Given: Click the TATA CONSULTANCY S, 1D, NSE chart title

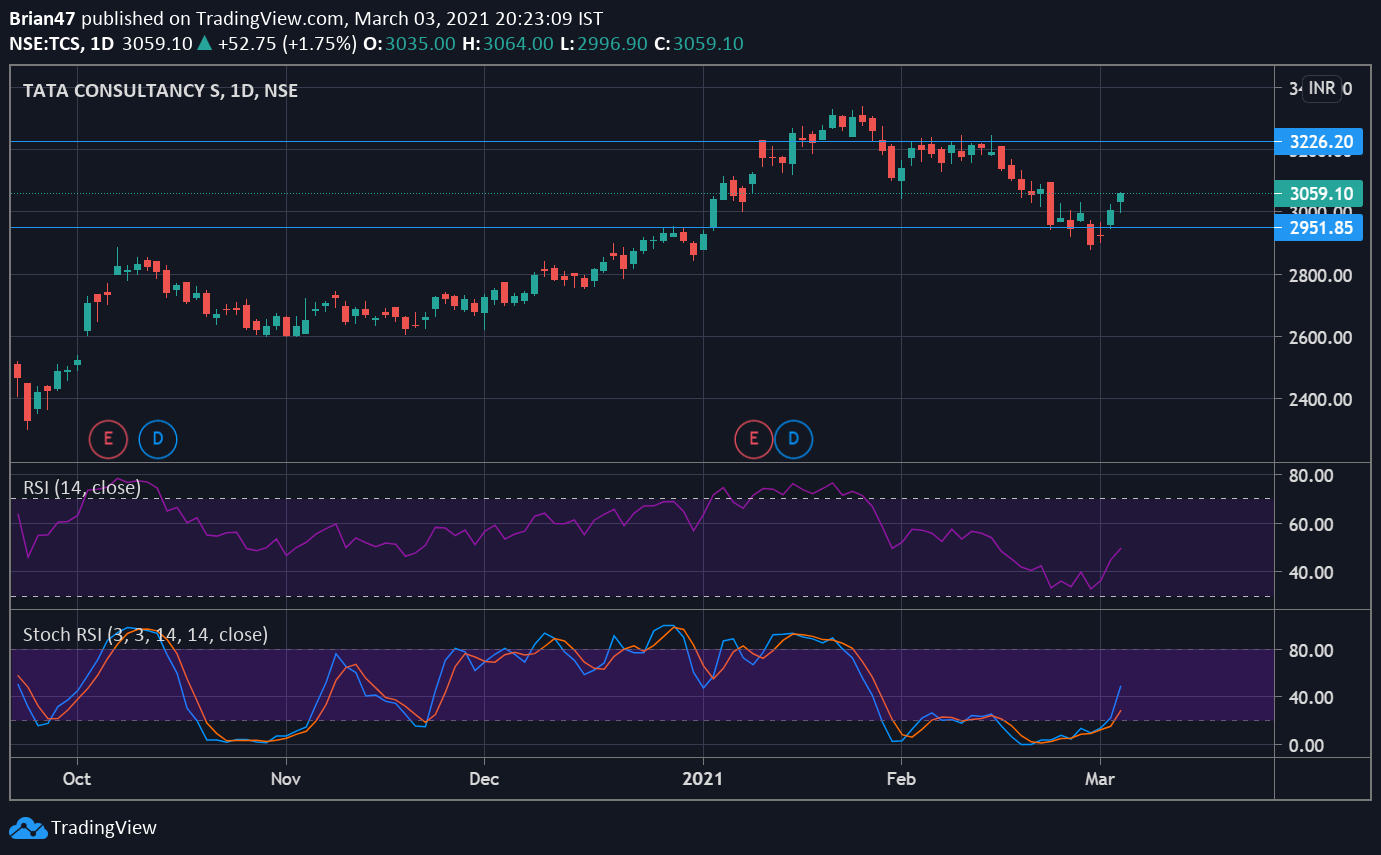Looking at the screenshot, I should (160, 90).
